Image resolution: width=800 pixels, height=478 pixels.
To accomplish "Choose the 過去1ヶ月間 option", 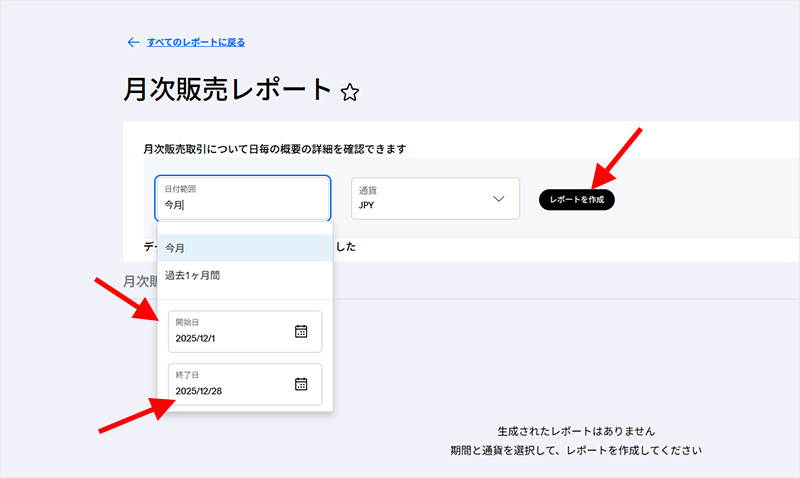I will 192,275.
